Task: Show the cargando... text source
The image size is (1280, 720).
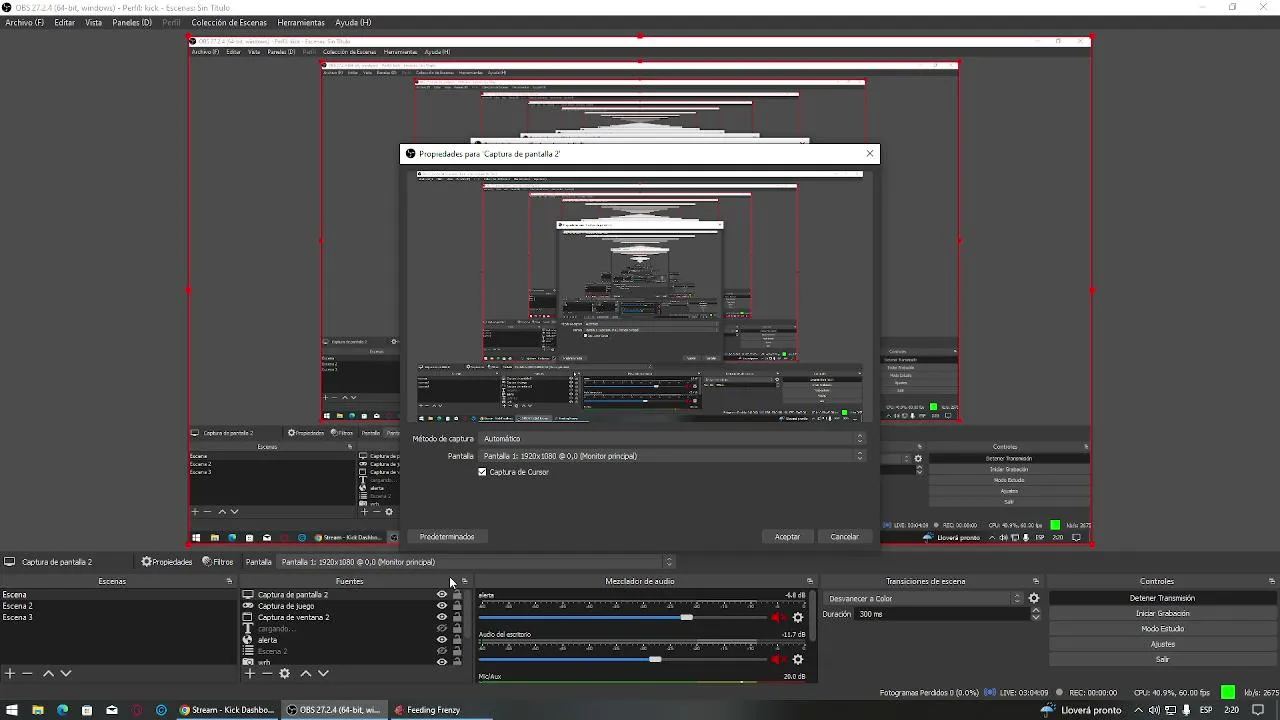Action: [442, 629]
